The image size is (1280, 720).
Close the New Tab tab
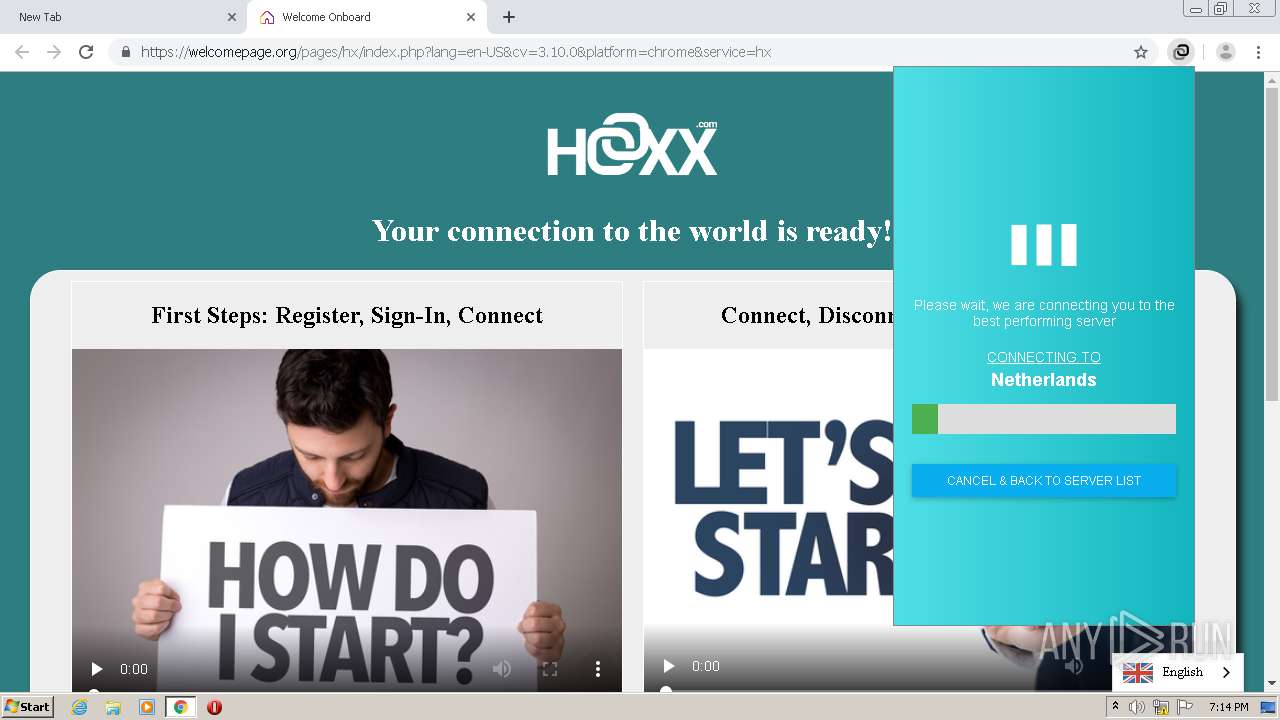tap(231, 17)
